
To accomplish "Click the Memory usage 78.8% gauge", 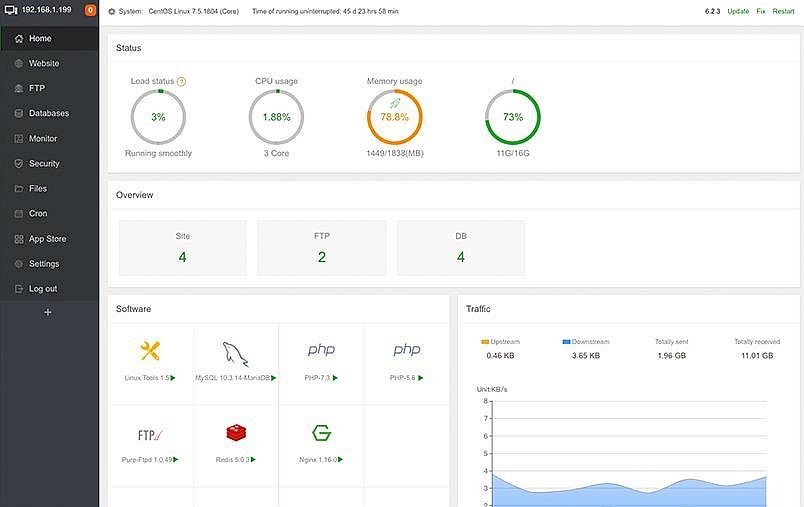I will (394, 117).
